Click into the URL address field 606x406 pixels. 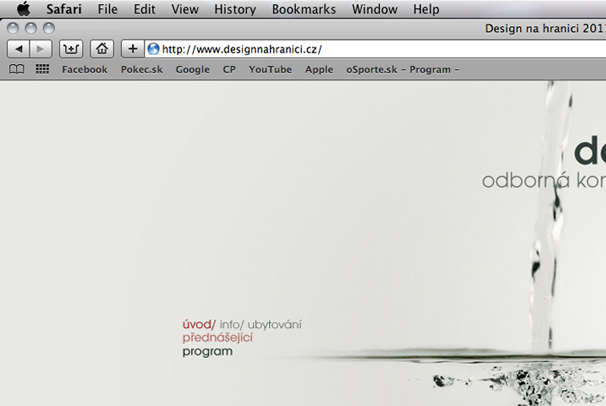click(380, 48)
